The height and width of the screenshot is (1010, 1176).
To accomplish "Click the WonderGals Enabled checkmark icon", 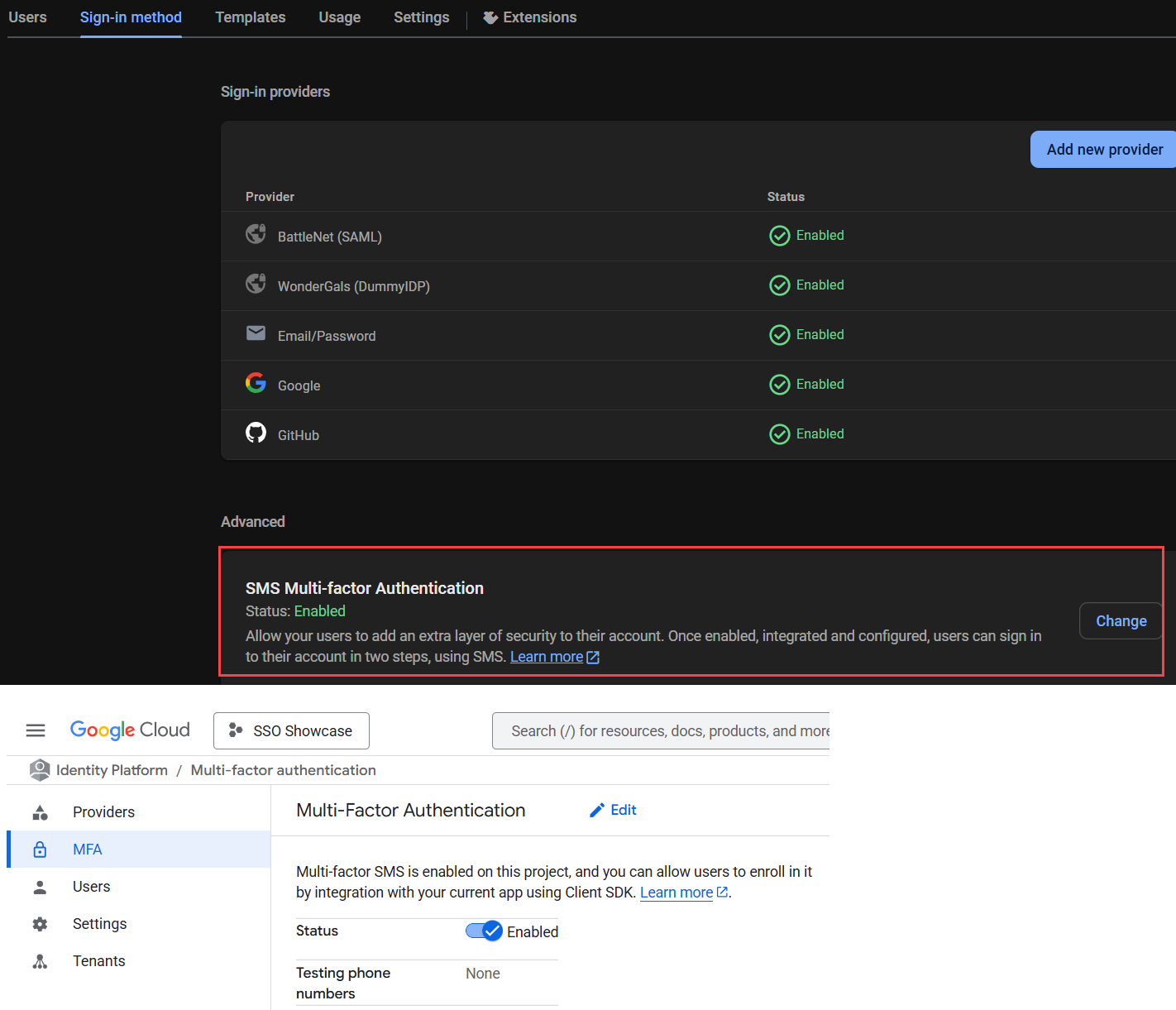I will click(779, 285).
